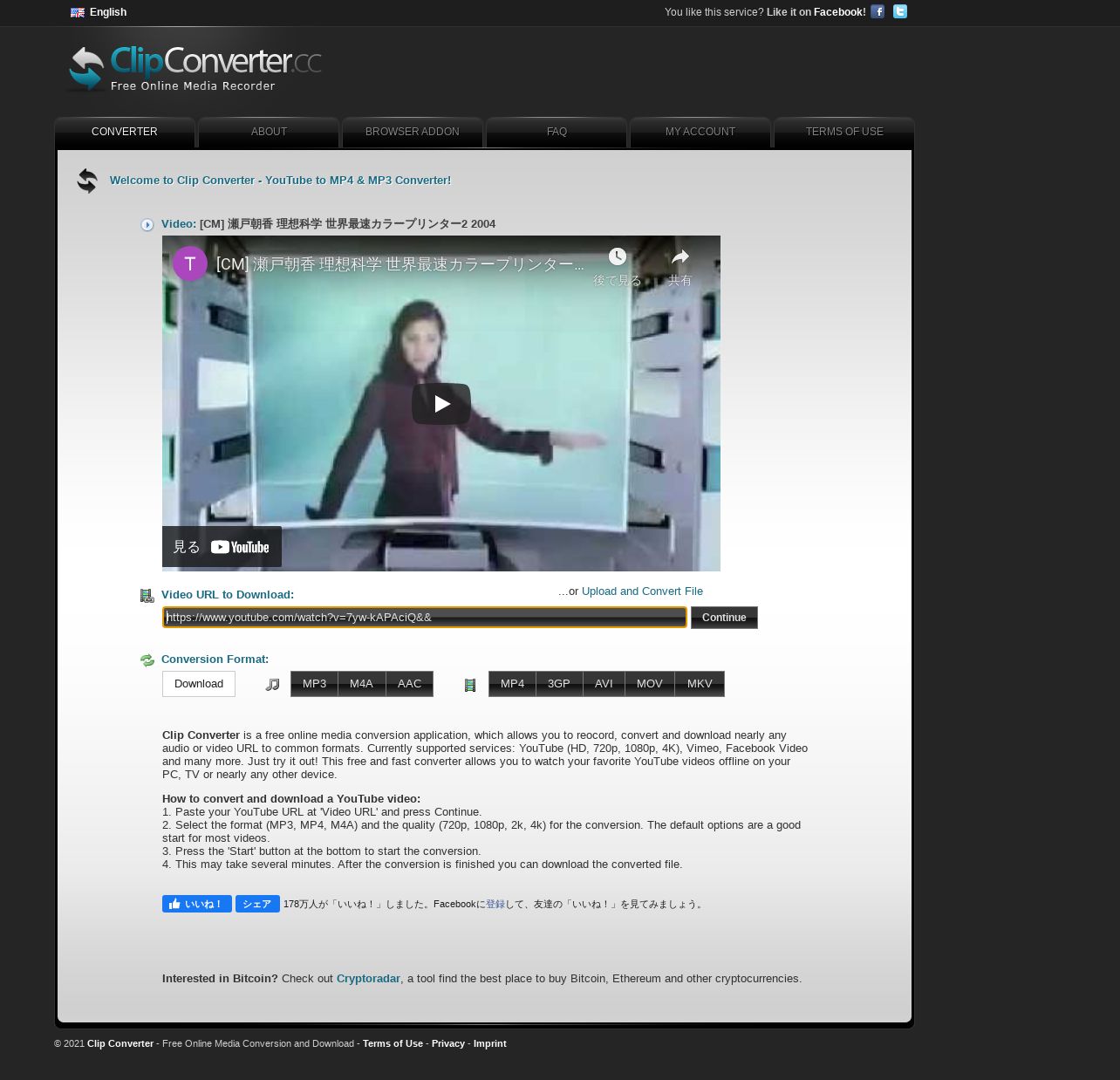Click the green Conversion Format icon
The width and height of the screenshot is (1120, 1080).
pyautogui.click(x=147, y=660)
